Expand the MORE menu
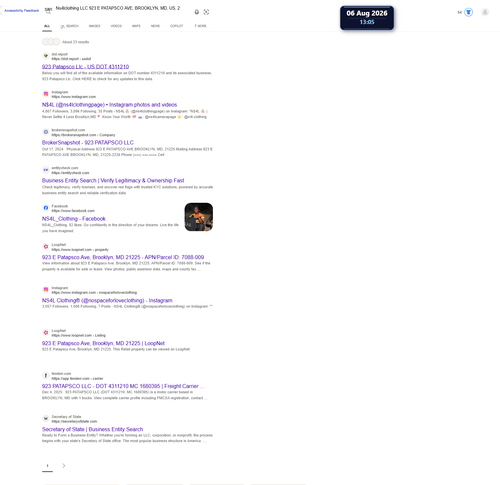Image resolution: width=500 pixels, height=485 pixels. [201, 26]
